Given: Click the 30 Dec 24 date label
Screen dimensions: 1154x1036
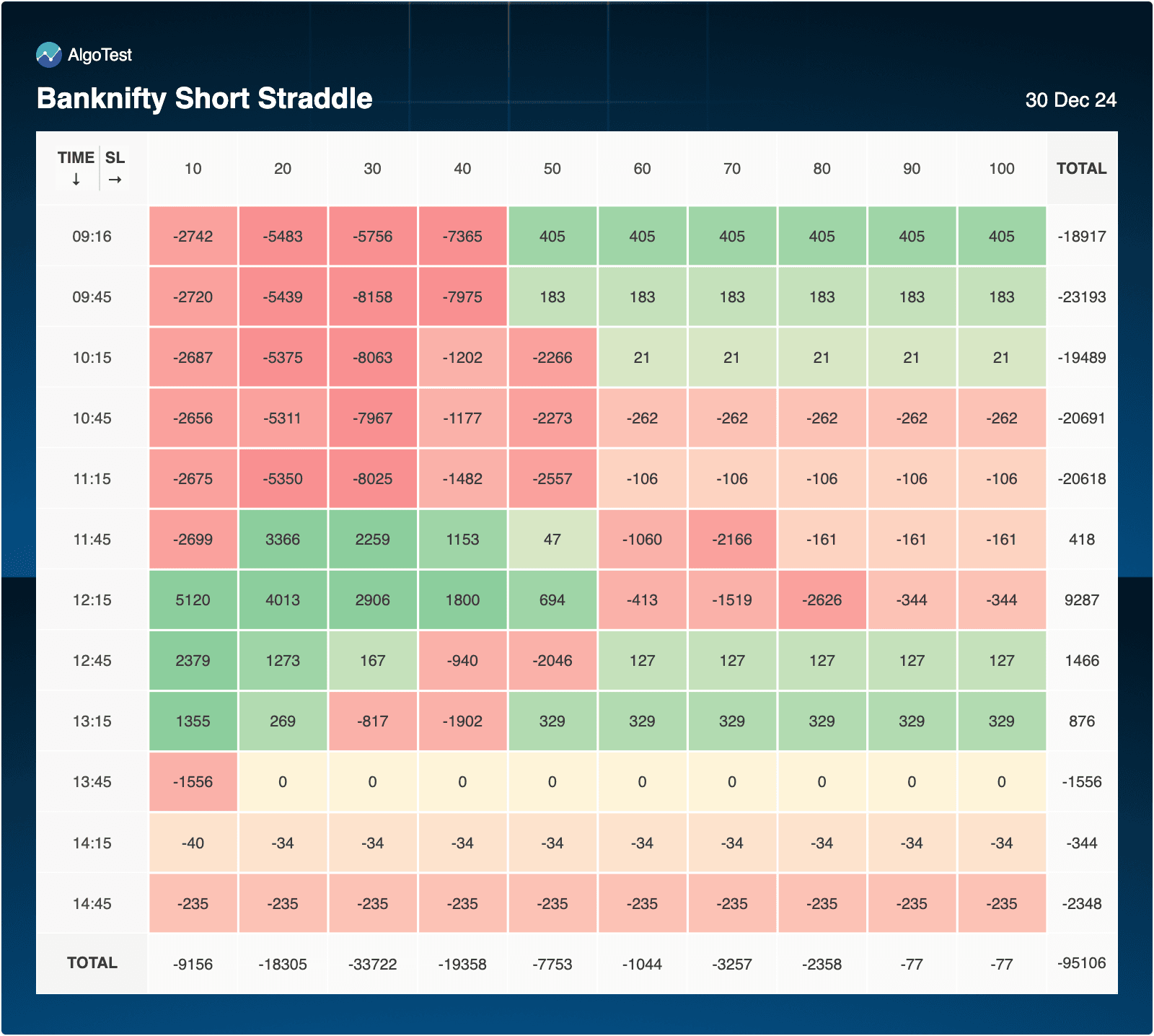Looking at the screenshot, I should [x=1070, y=100].
